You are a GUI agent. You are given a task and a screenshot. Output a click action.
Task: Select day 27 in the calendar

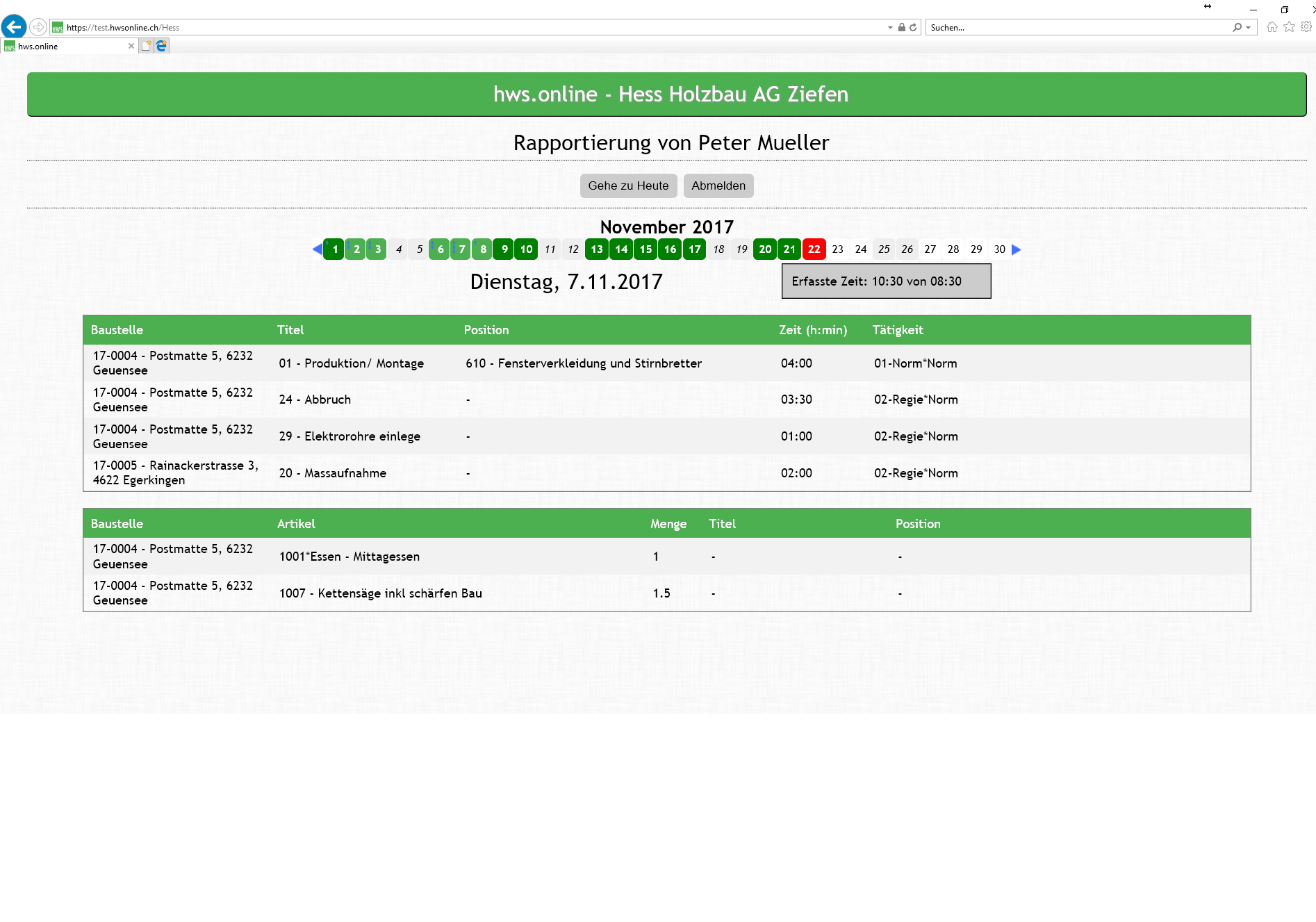coord(930,249)
